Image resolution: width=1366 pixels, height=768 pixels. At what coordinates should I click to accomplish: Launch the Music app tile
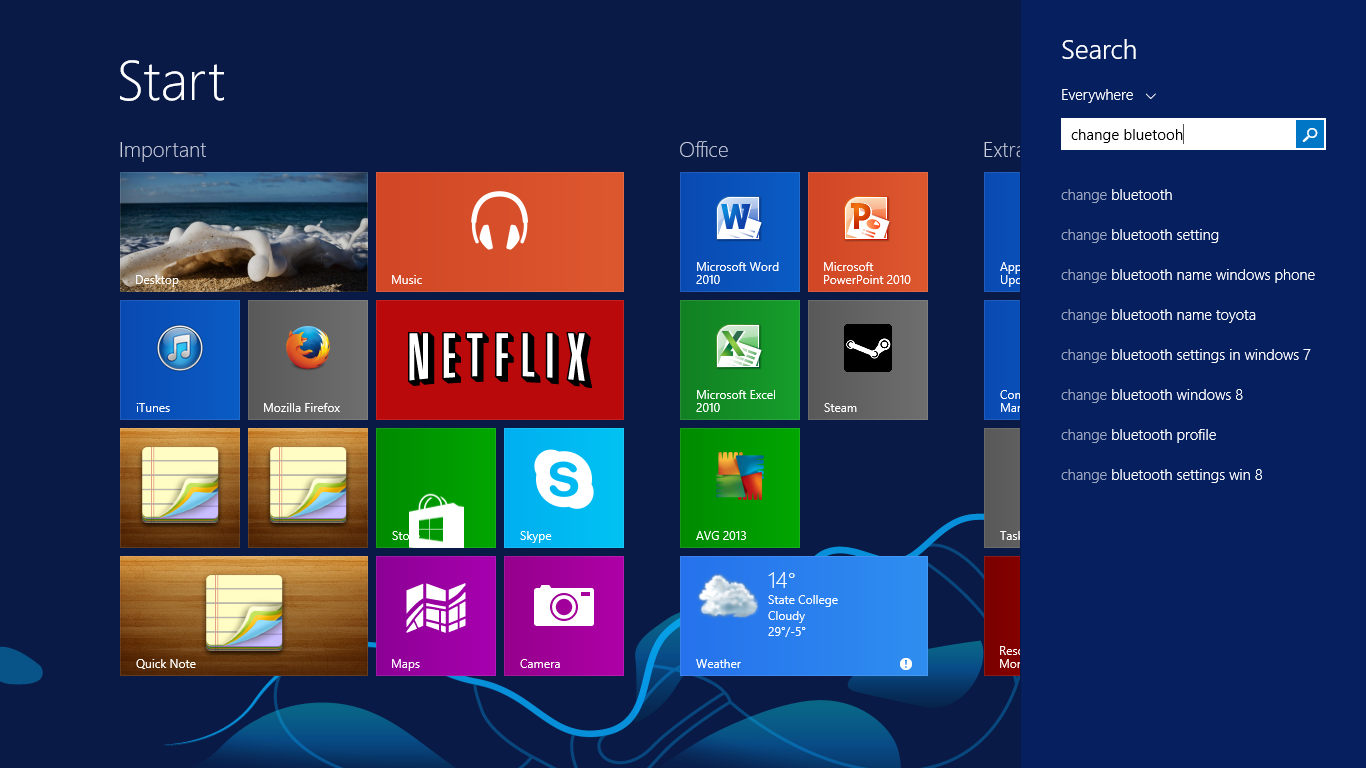[500, 232]
